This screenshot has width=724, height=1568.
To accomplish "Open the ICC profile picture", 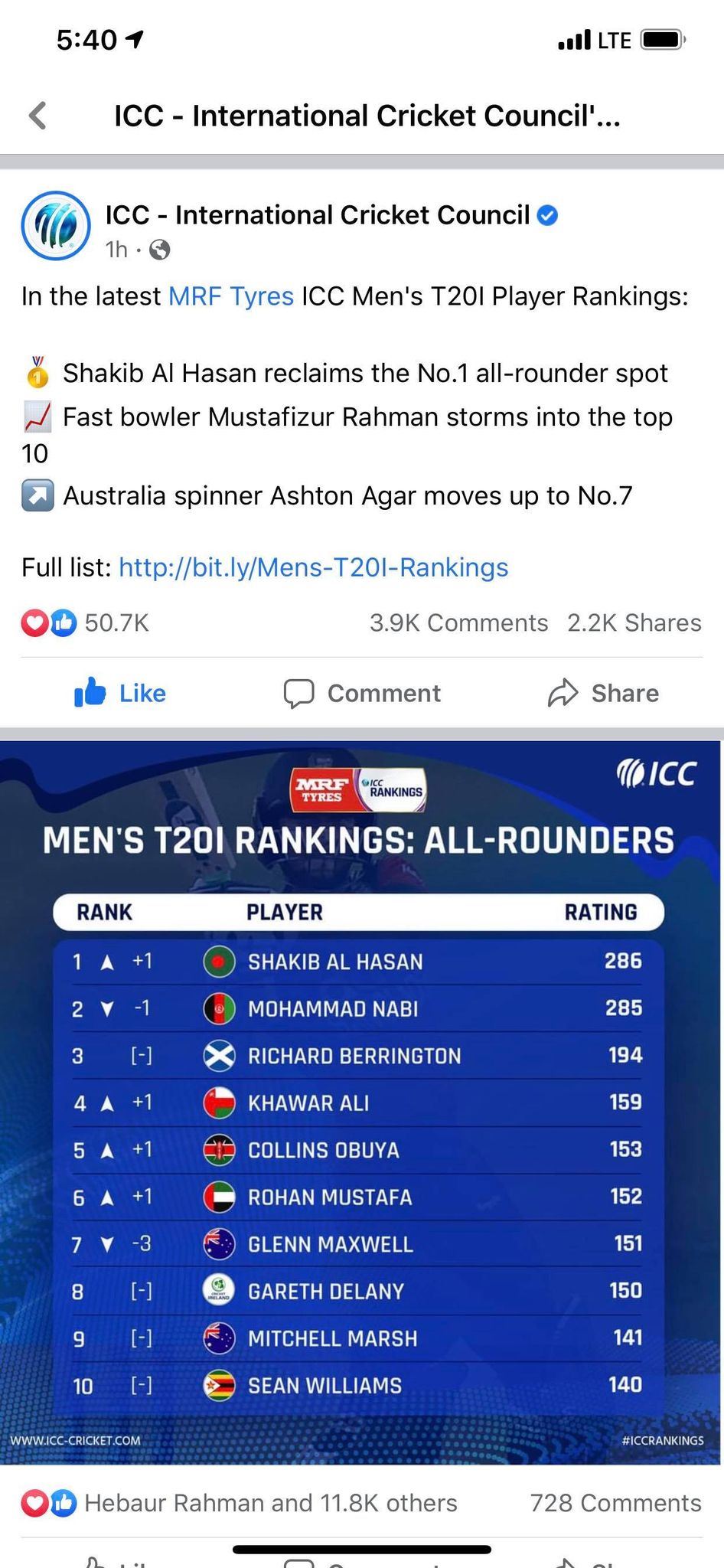I will coord(56,226).
